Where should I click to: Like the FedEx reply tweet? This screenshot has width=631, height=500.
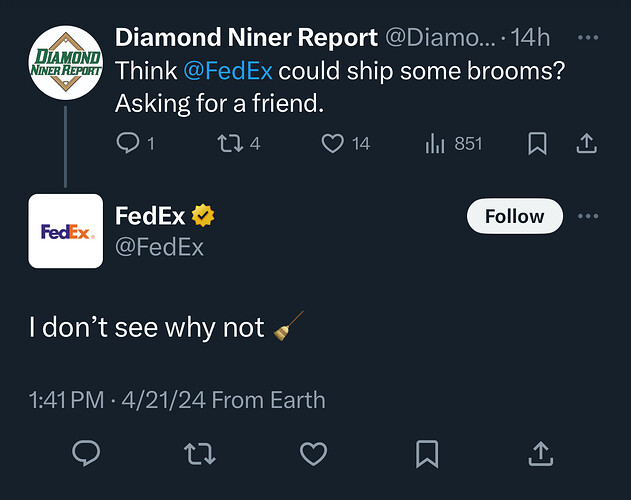[313, 454]
